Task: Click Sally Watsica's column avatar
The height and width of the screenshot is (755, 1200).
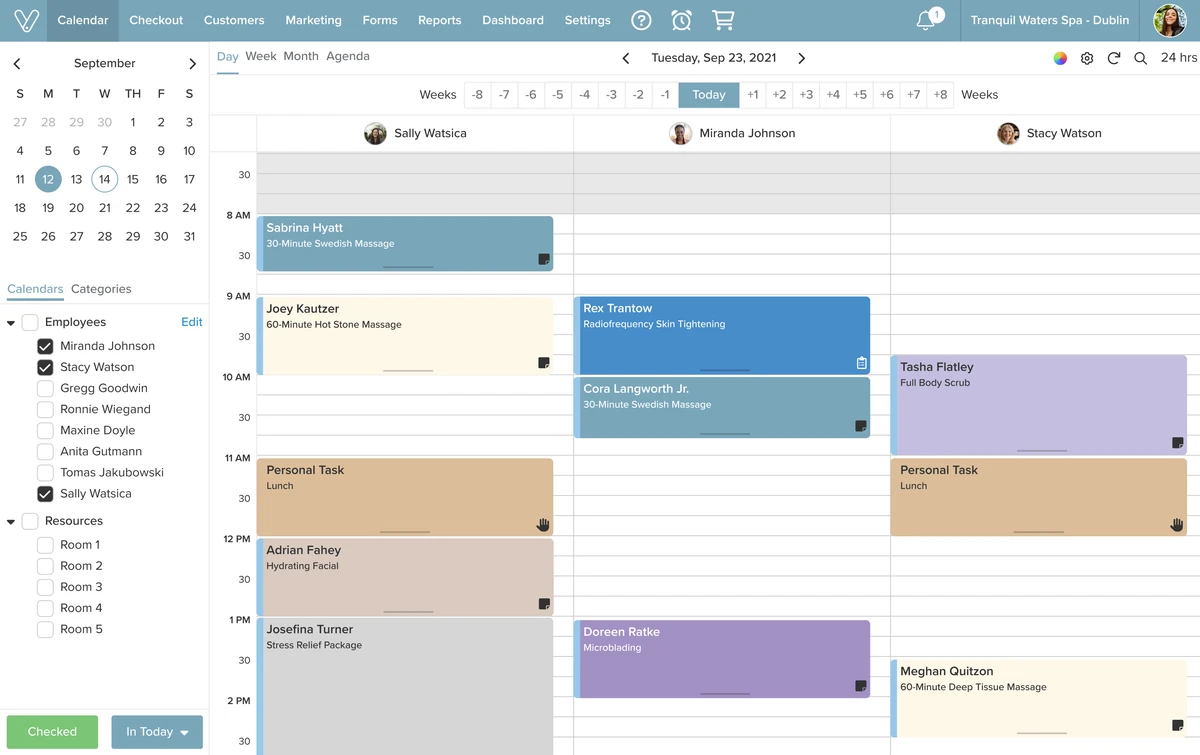Action: click(375, 133)
